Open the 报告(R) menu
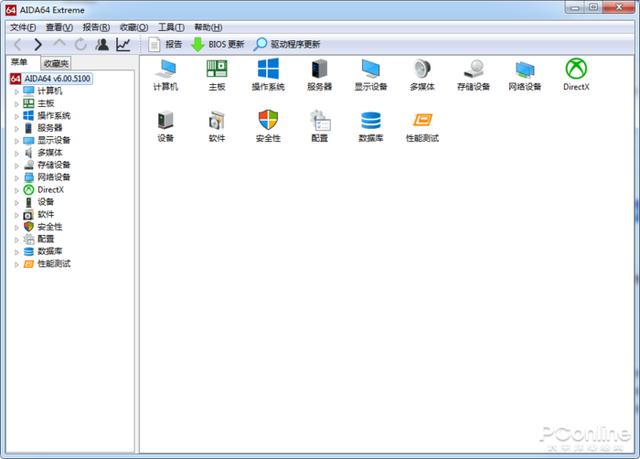 tap(96, 27)
